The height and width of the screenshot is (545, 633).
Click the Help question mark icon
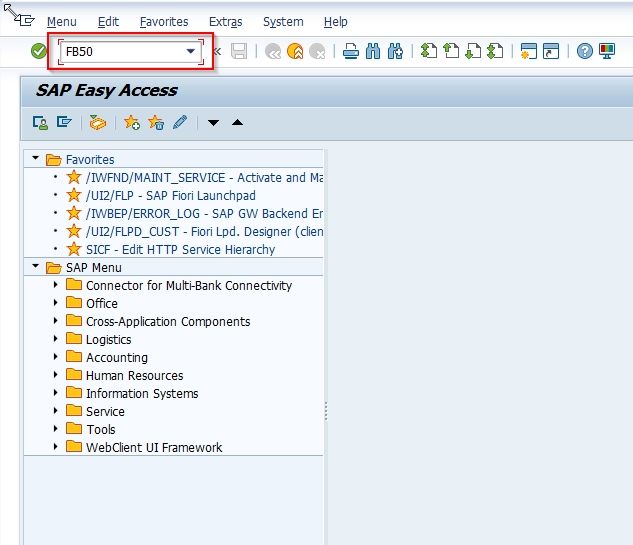point(585,51)
